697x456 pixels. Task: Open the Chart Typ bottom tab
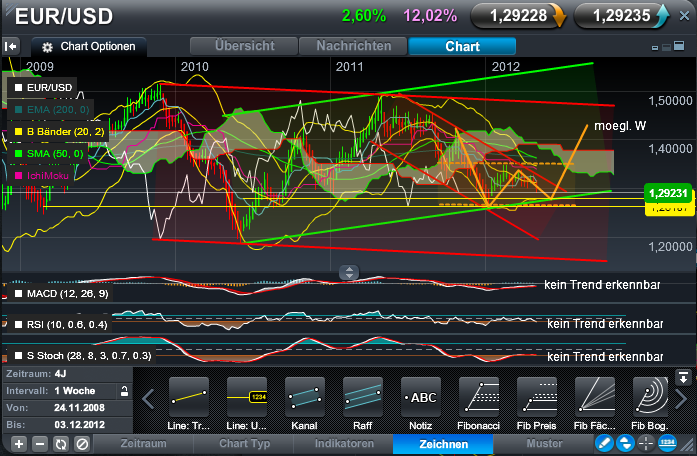click(244, 444)
